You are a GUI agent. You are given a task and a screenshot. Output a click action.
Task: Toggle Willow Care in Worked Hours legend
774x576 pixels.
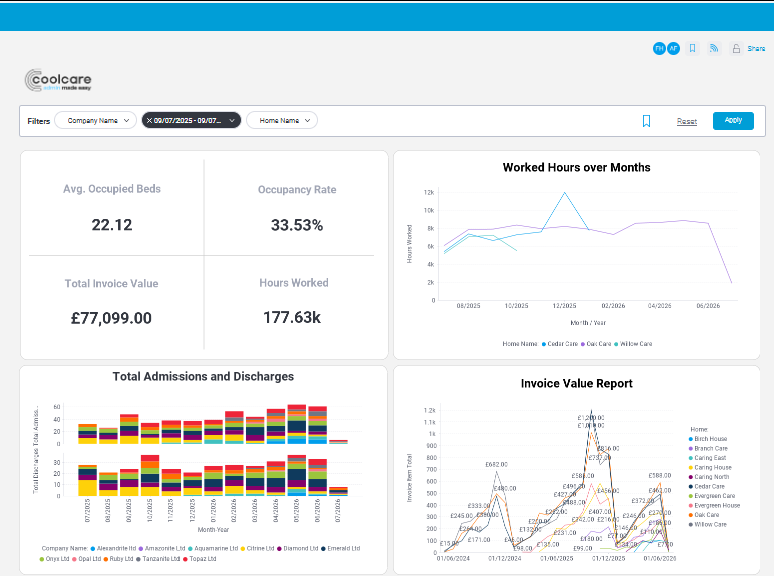pyautogui.click(x=633, y=344)
